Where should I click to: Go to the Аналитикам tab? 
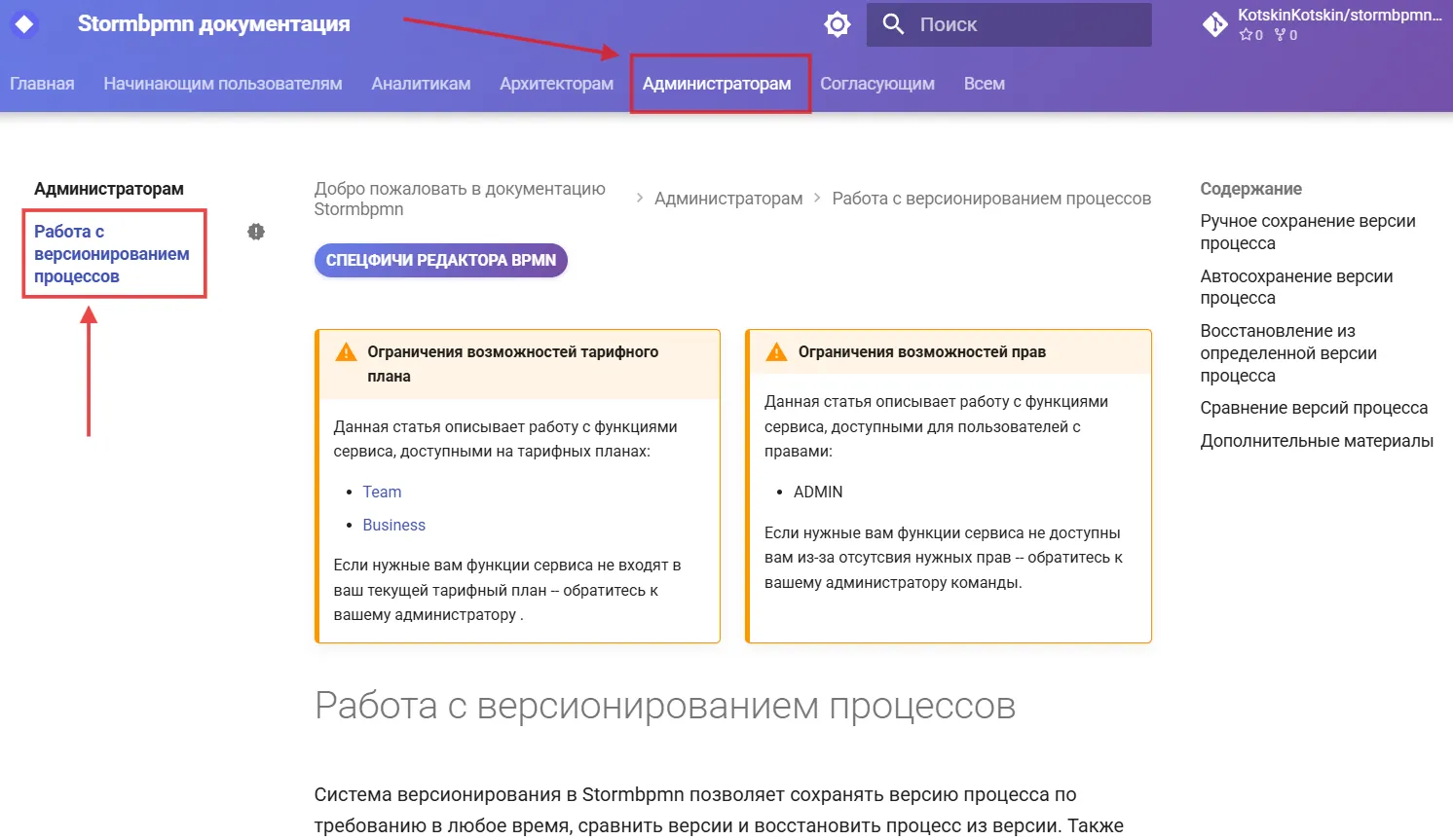pyautogui.click(x=421, y=84)
